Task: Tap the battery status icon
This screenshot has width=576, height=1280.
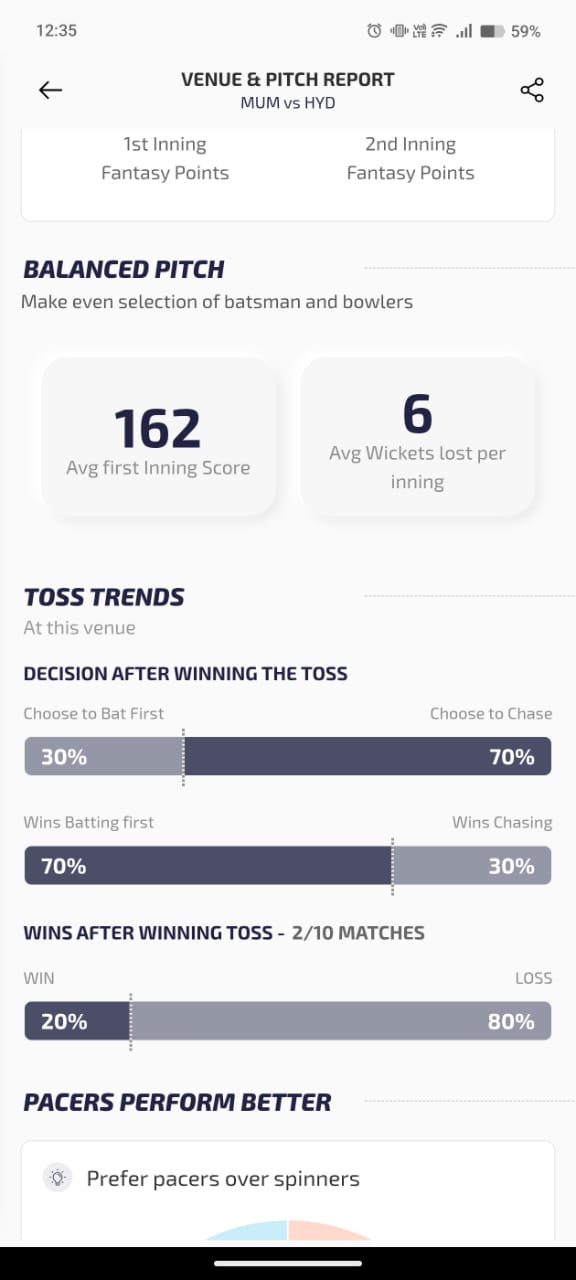Action: [x=491, y=31]
